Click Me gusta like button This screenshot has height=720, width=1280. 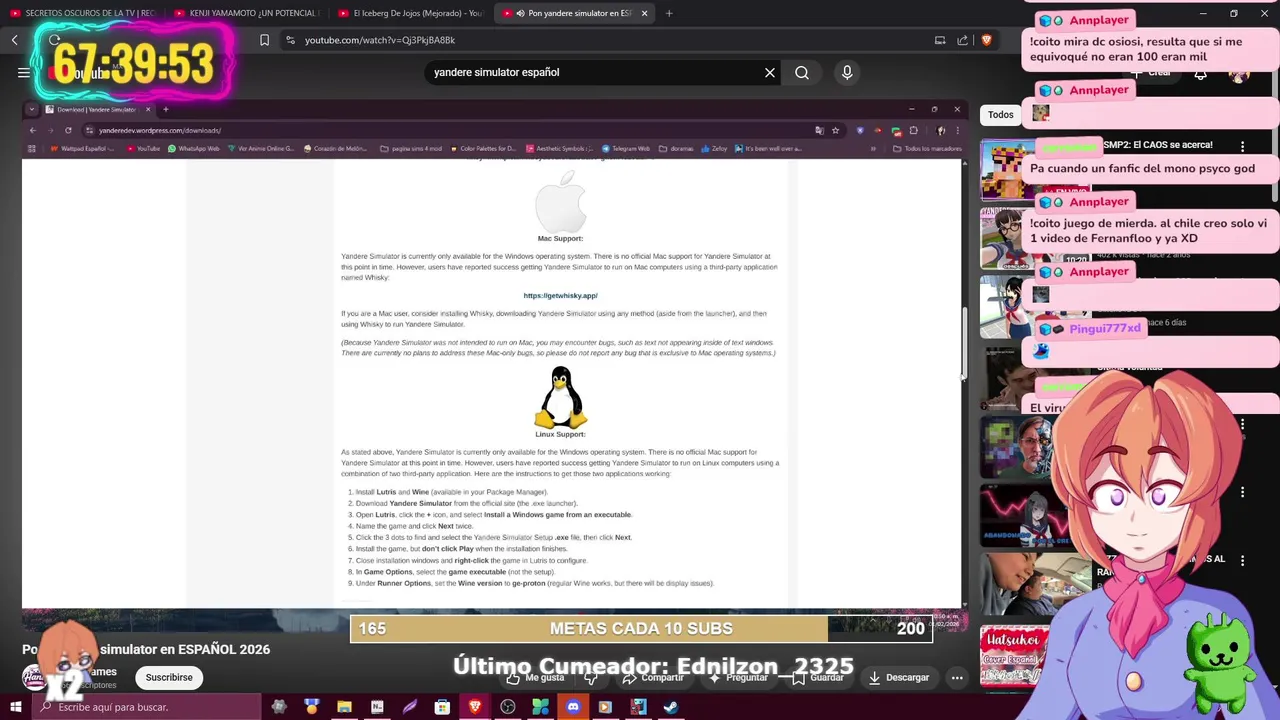pos(538,677)
